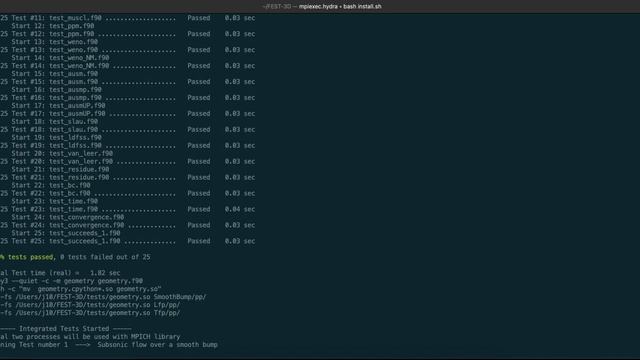Select the 'Test #15: test_ausm.f90' result line
This screenshot has height=360, width=640.
pos(128,82)
